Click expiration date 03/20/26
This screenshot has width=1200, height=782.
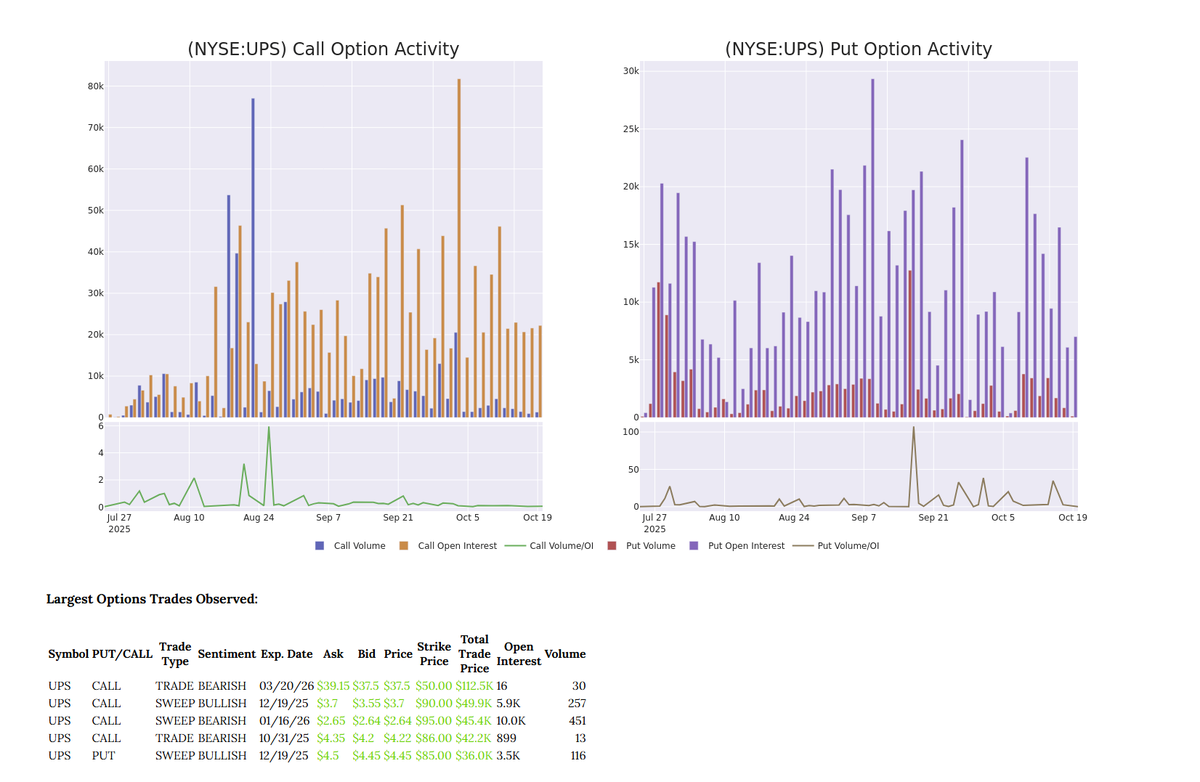(285, 686)
